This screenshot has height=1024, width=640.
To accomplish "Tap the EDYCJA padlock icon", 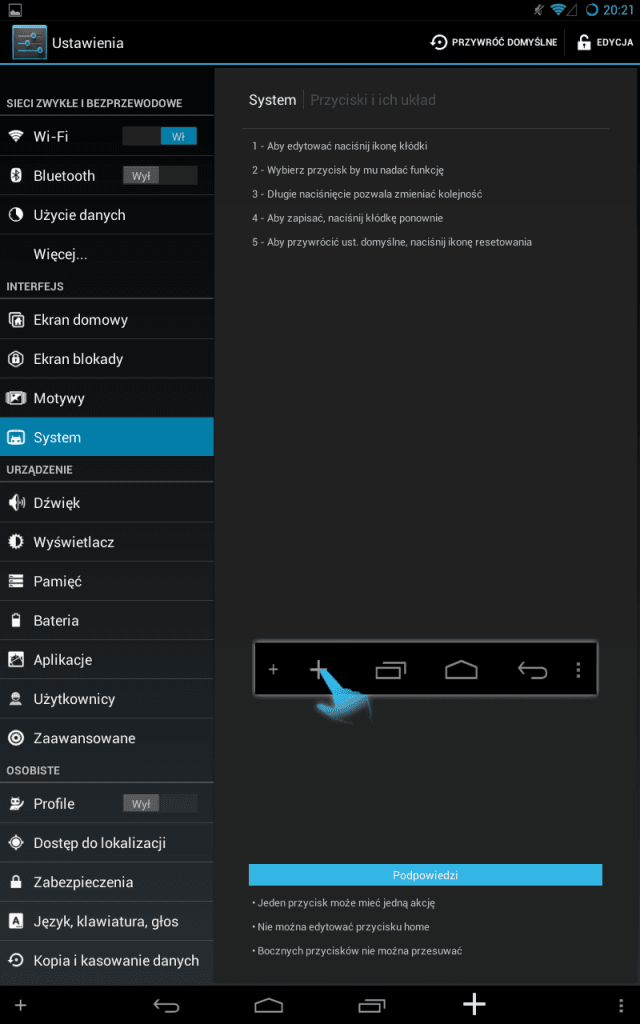I will [x=583, y=42].
